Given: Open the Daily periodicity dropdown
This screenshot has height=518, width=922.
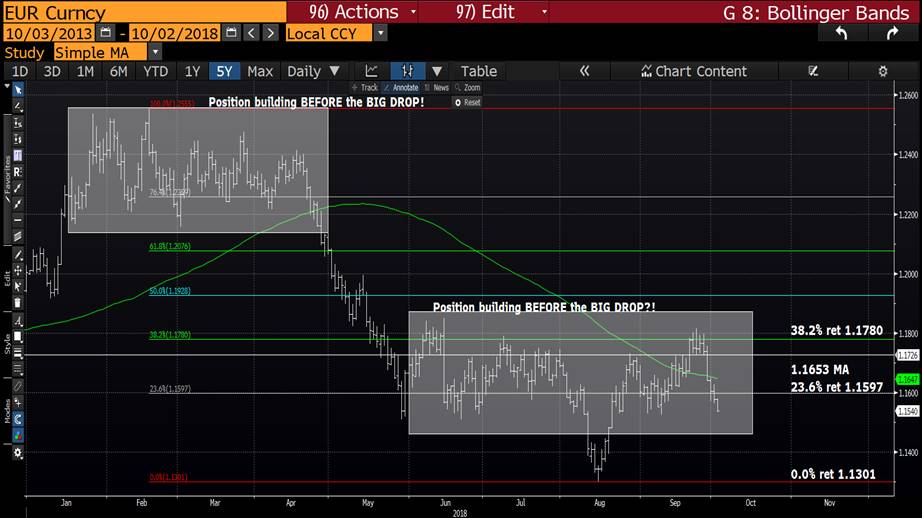Looking at the screenshot, I should click(x=313, y=71).
